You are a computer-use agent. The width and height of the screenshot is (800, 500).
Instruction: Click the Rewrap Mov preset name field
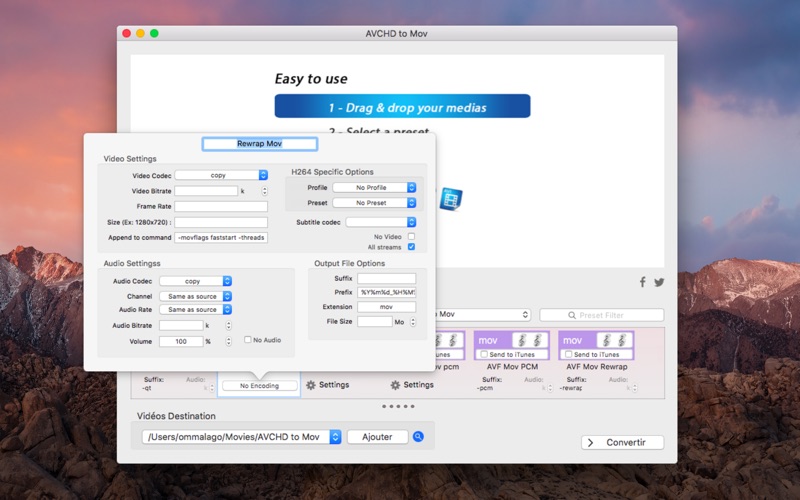260,144
